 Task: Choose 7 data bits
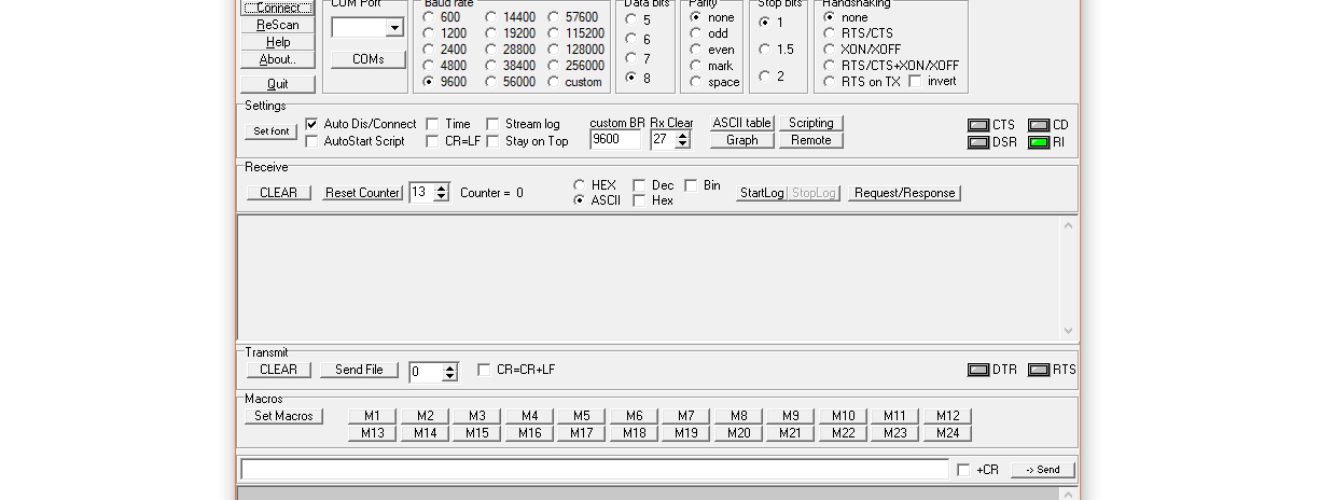631,58
